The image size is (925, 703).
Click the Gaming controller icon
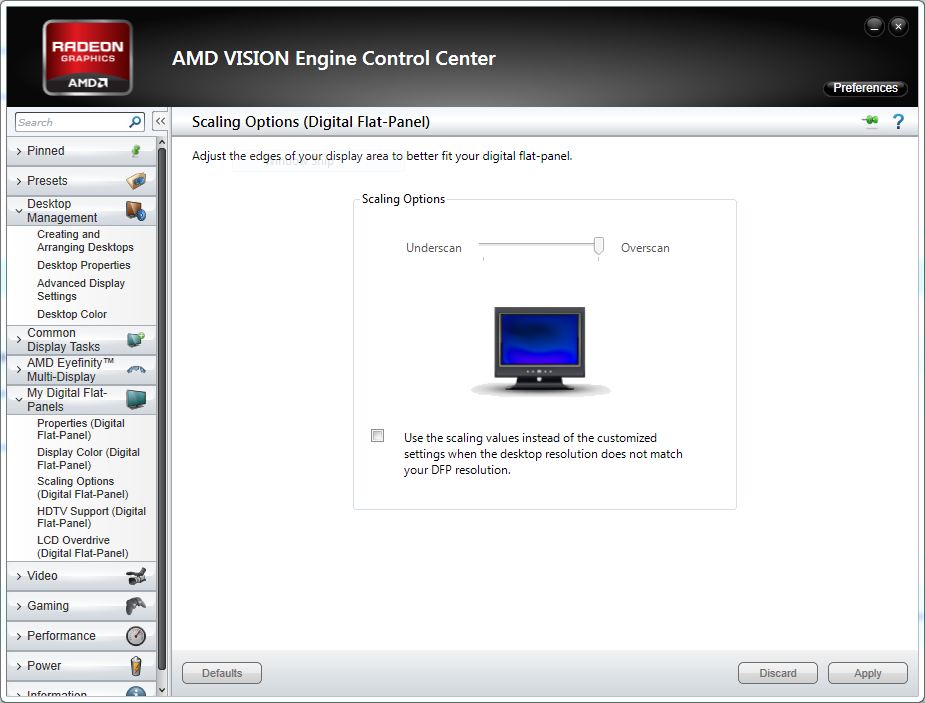(136, 606)
